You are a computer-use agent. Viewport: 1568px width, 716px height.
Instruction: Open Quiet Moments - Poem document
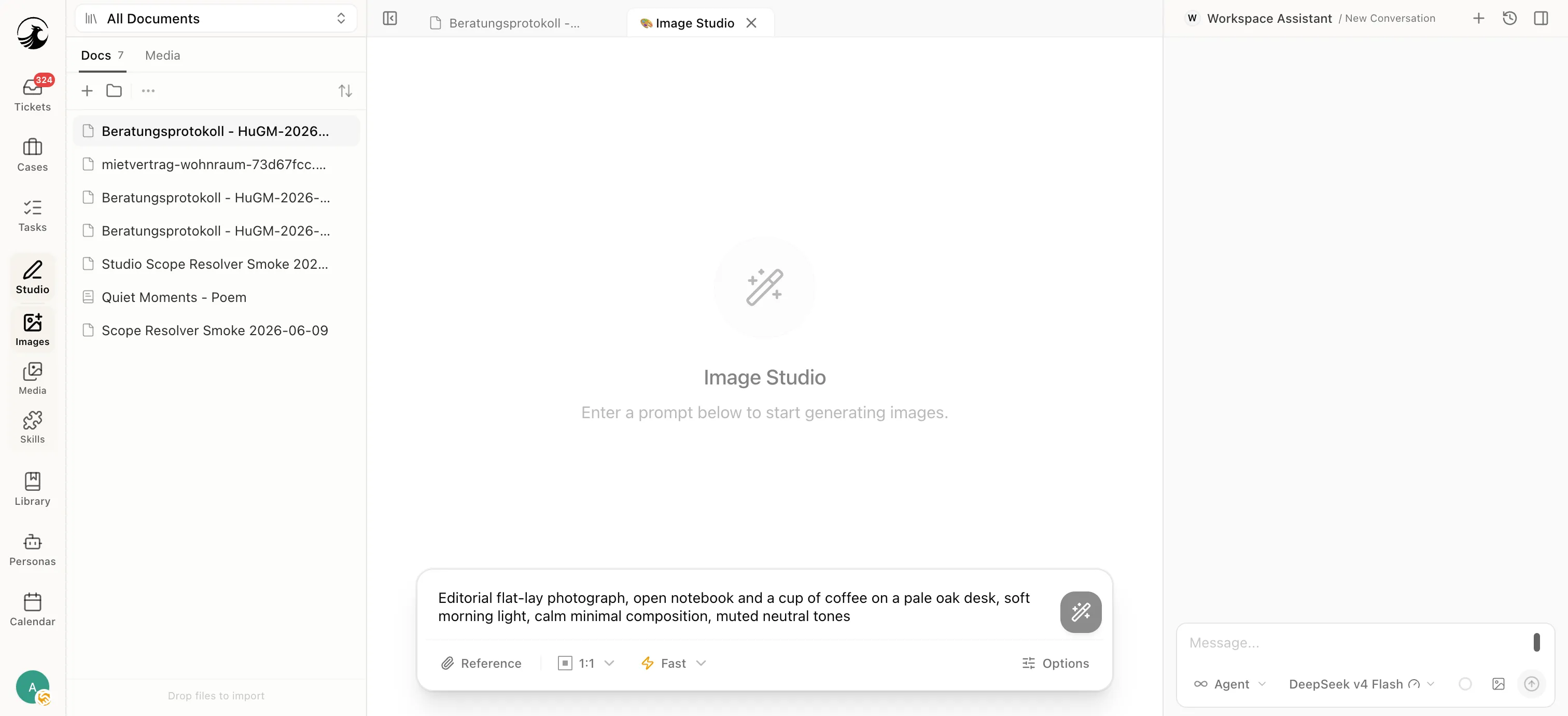216,297
